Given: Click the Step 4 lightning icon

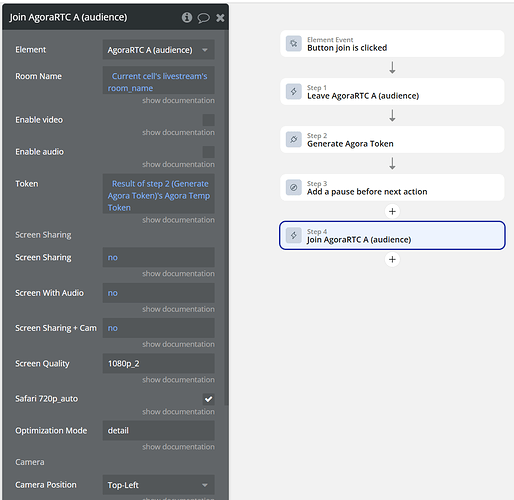Looking at the screenshot, I should pyautogui.click(x=294, y=235).
